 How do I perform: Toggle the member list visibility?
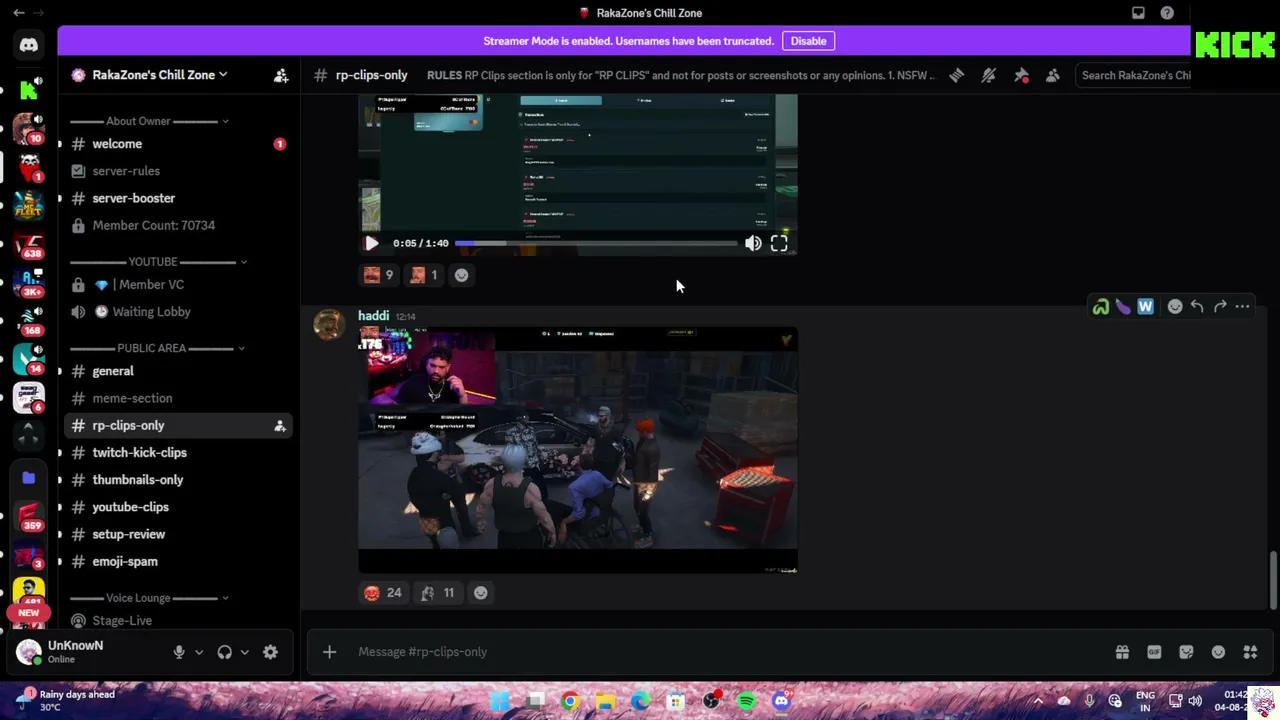coord(1053,75)
